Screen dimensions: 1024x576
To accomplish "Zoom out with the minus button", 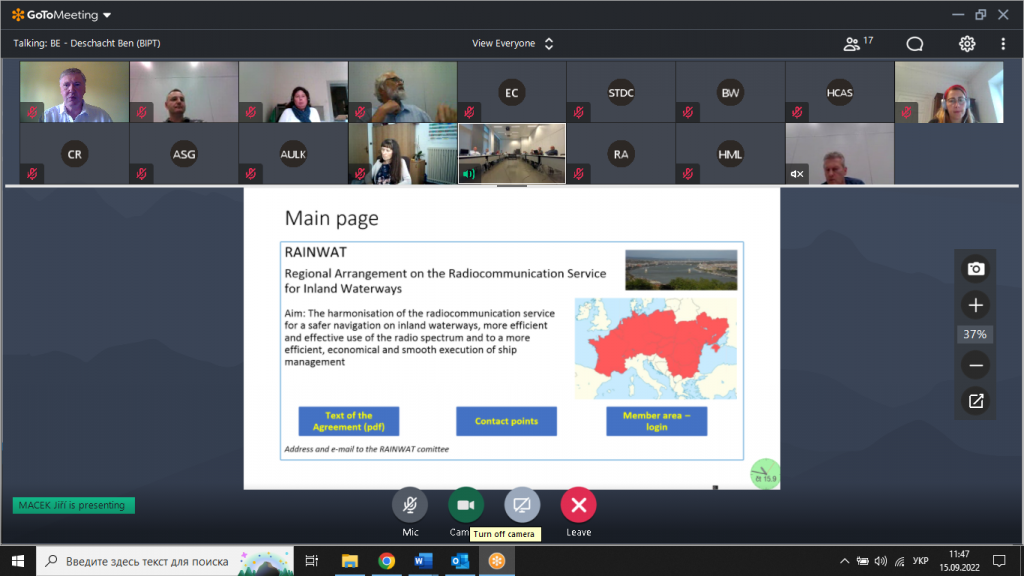I will point(976,366).
